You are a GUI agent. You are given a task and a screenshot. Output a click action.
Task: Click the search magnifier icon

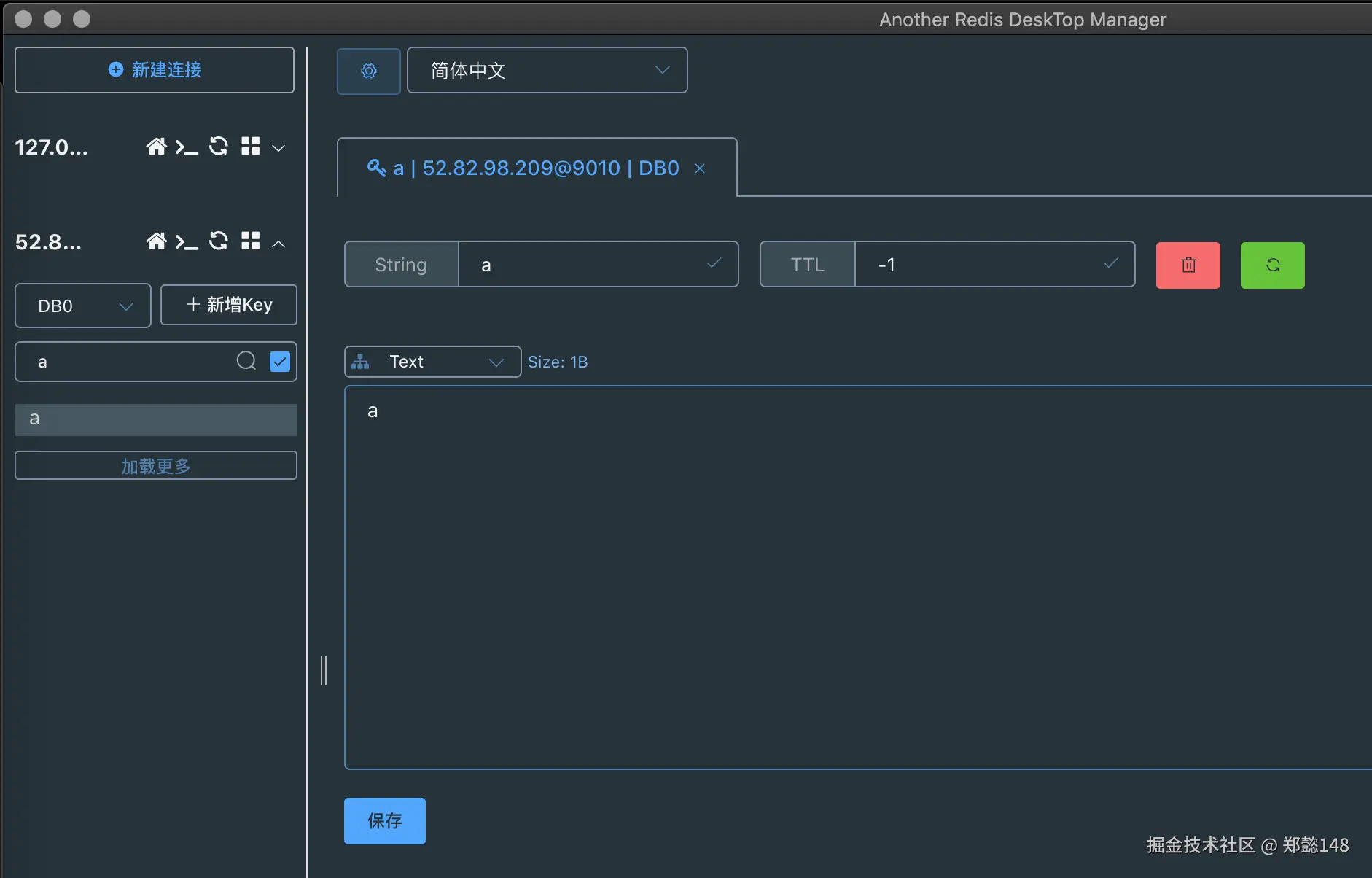(246, 361)
